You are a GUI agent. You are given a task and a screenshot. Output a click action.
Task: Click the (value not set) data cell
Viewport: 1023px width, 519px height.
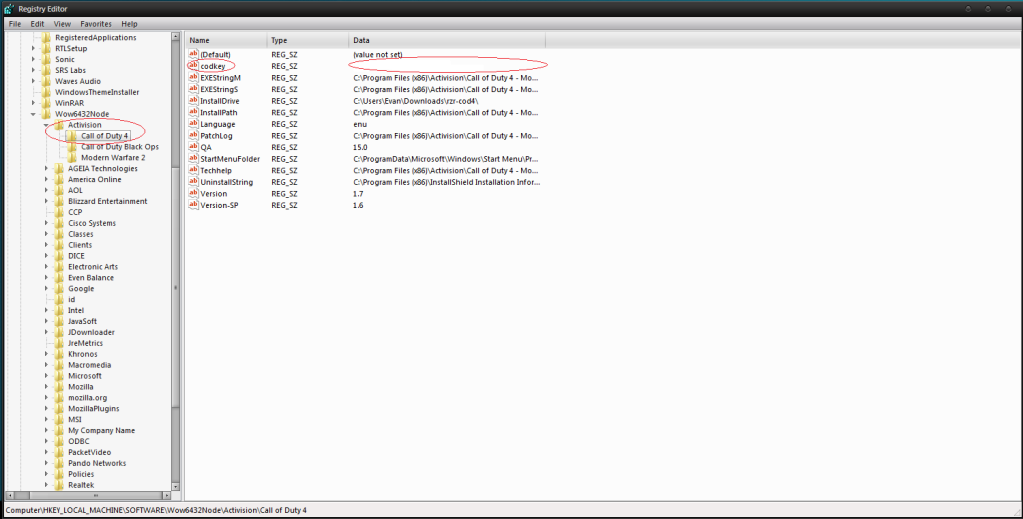(x=378, y=54)
